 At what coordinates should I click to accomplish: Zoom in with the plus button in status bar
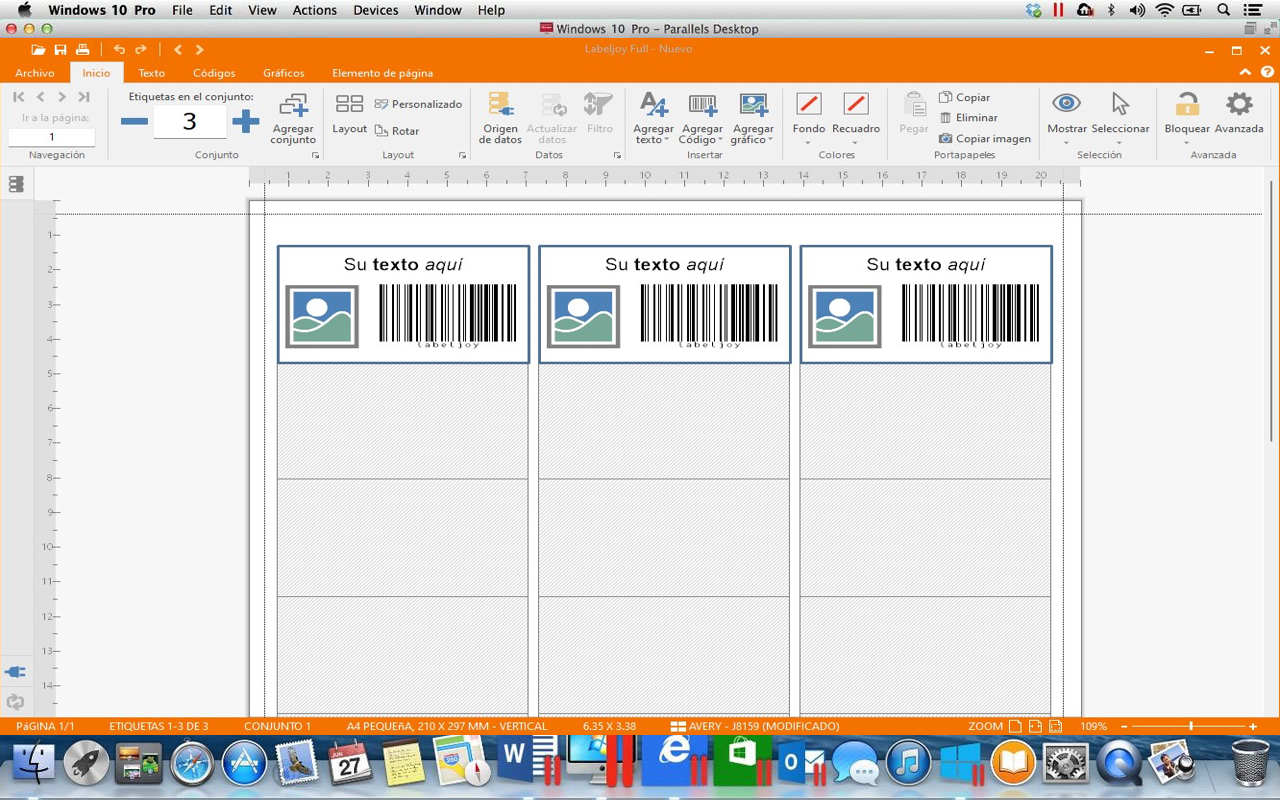[x=1253, y=727]
